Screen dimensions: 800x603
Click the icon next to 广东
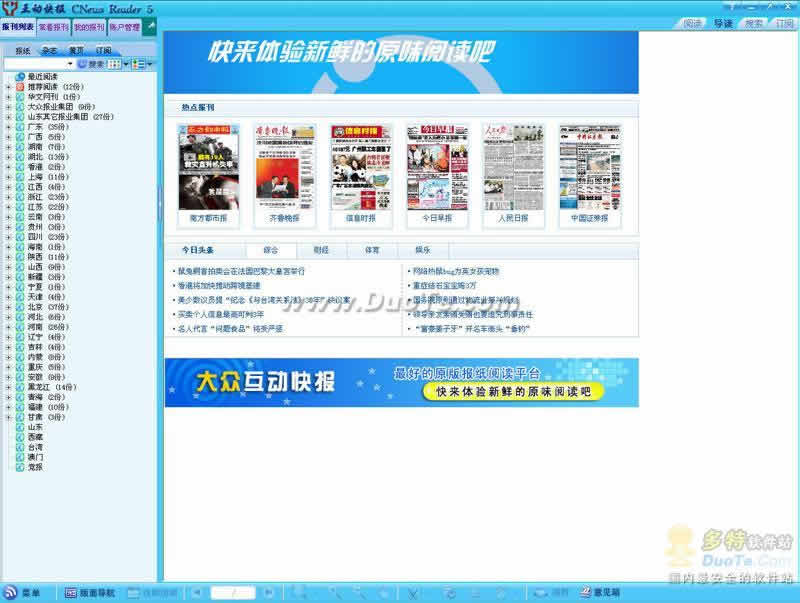click(20, 127)
